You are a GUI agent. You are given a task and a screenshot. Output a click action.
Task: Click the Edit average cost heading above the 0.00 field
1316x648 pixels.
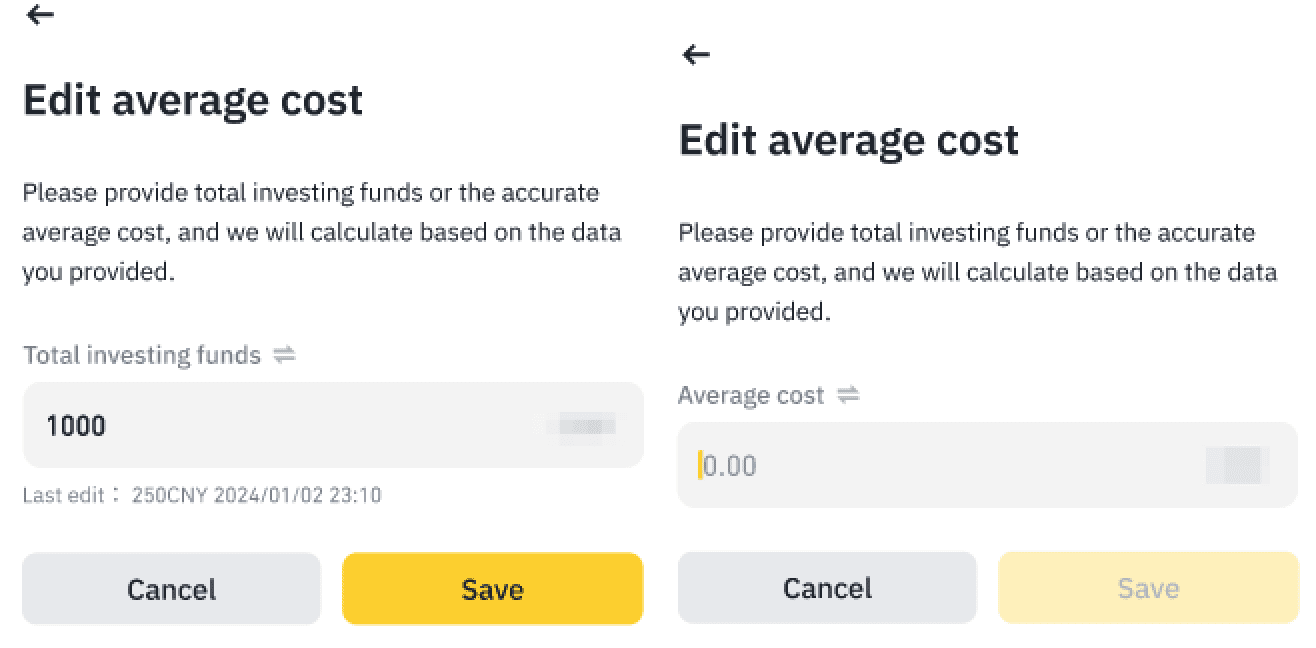pyautogui.click(x=848, y=140)
